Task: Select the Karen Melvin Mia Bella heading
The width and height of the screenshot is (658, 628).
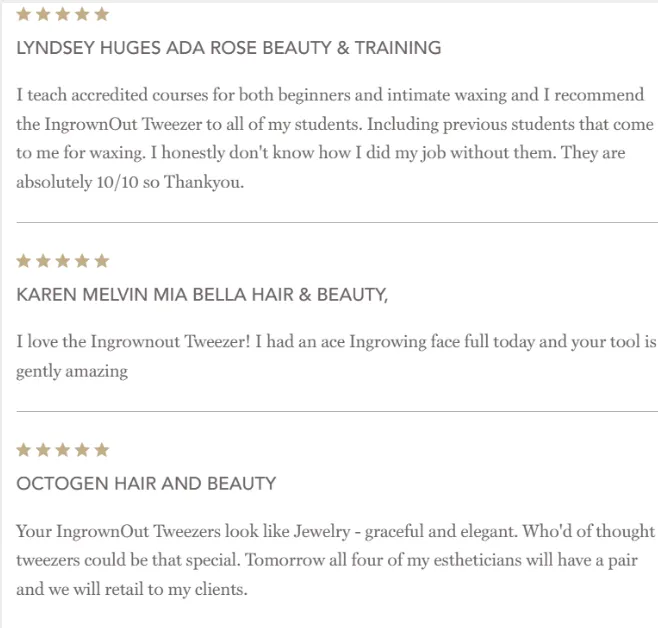Action: click(202, 294)
